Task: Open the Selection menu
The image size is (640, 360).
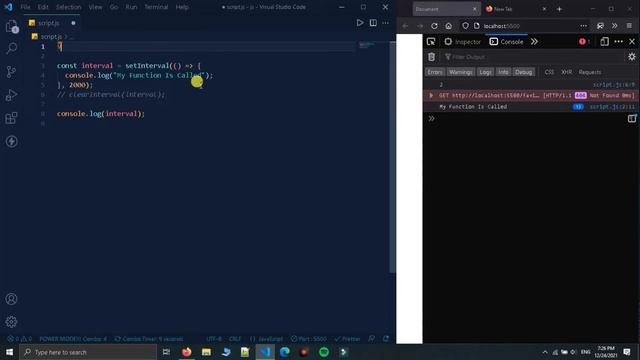Action: pos(69,7)
